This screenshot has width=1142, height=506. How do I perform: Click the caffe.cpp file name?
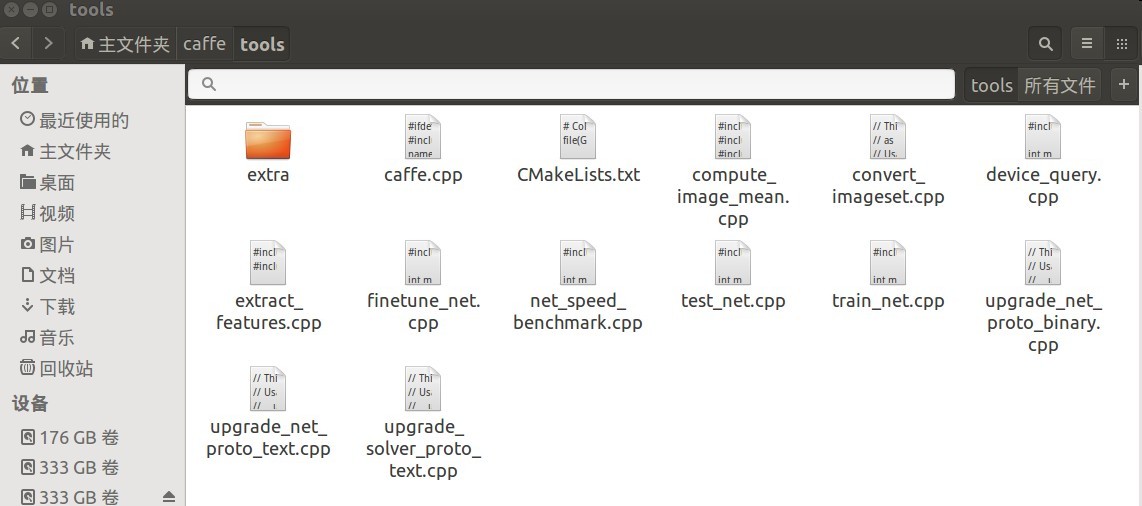tap(423, 175)
